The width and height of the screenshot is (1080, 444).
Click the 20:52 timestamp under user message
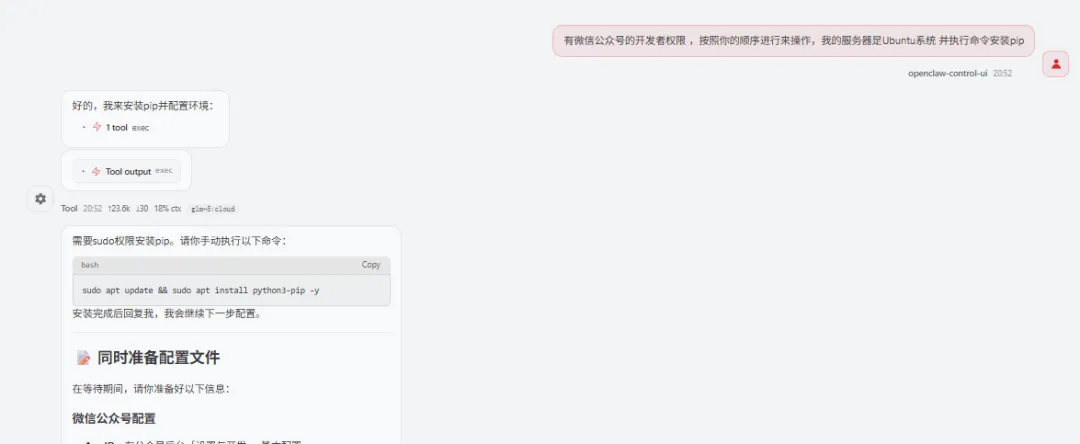pyautogui.click(x=1002, y=73)
